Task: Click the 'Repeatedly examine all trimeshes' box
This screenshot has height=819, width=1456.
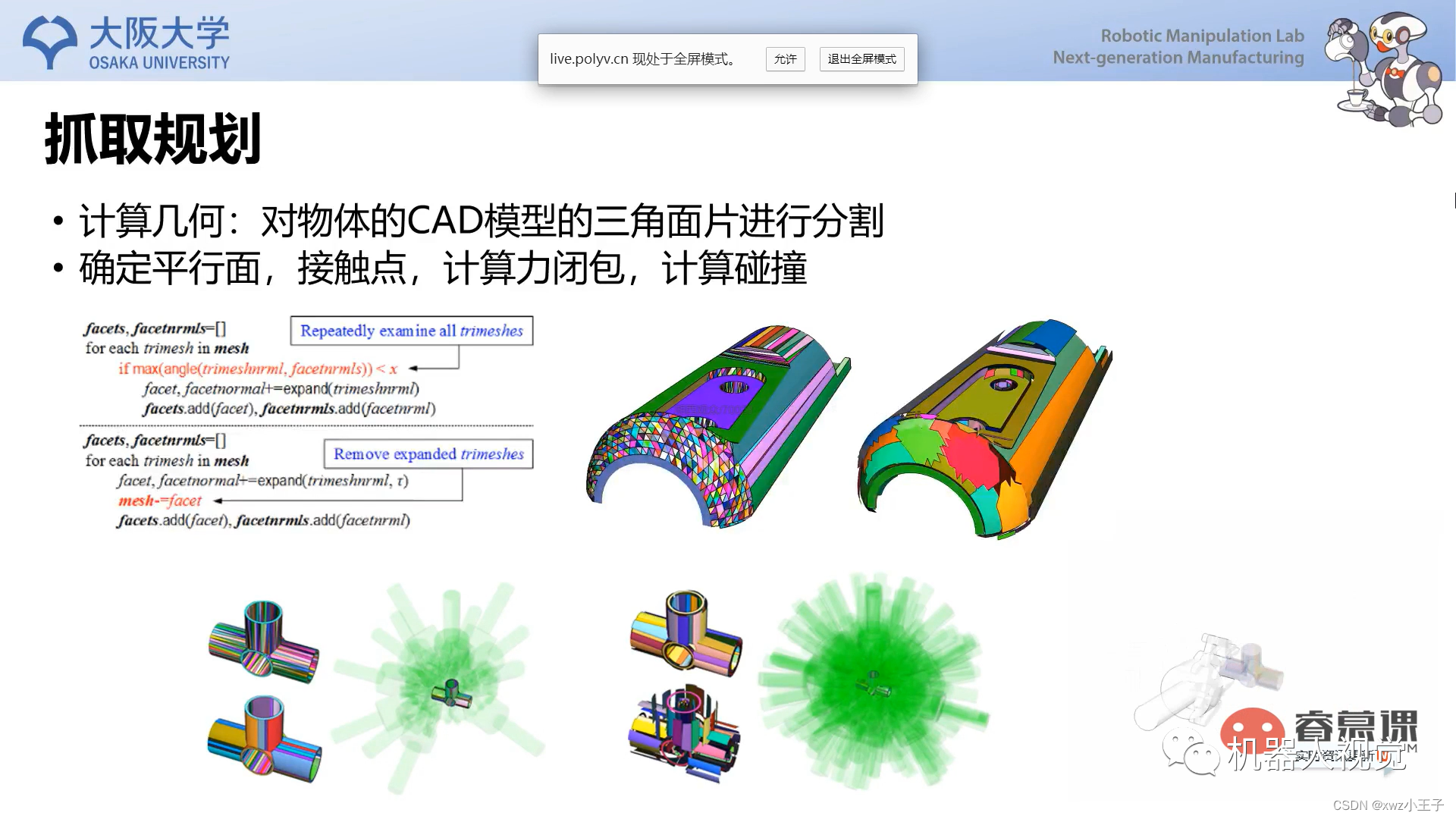Action: coord(412,331)
